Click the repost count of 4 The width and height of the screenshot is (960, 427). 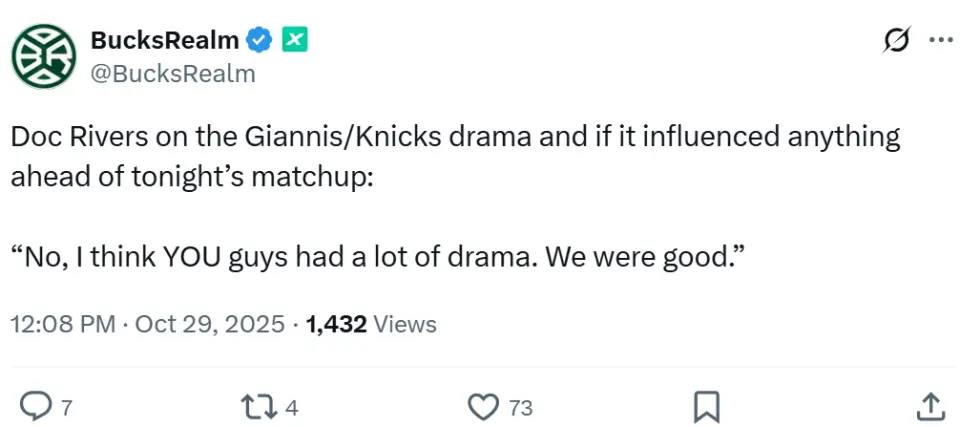click(292, 406)
